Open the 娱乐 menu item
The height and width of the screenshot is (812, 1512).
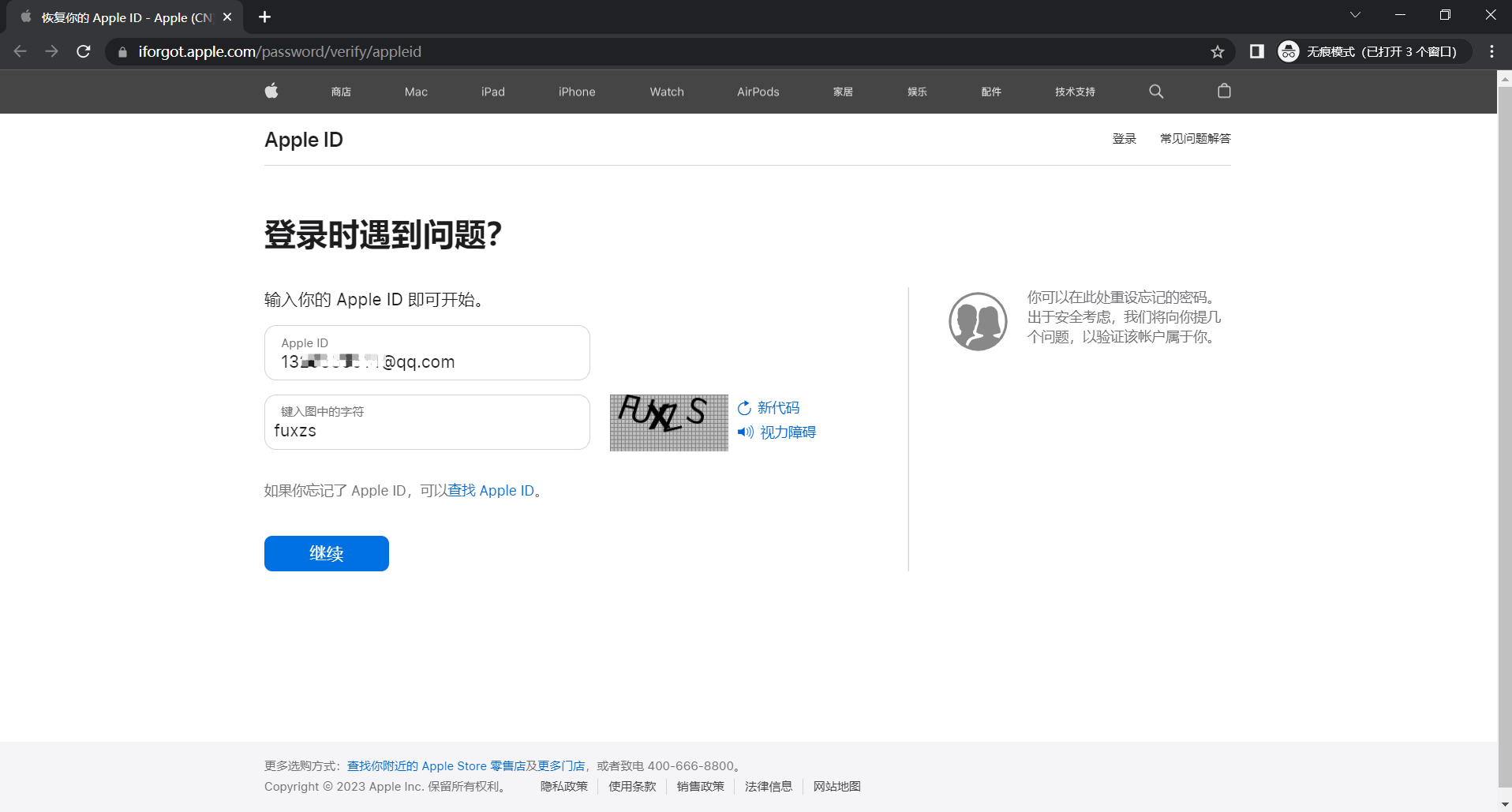[917, 92]
